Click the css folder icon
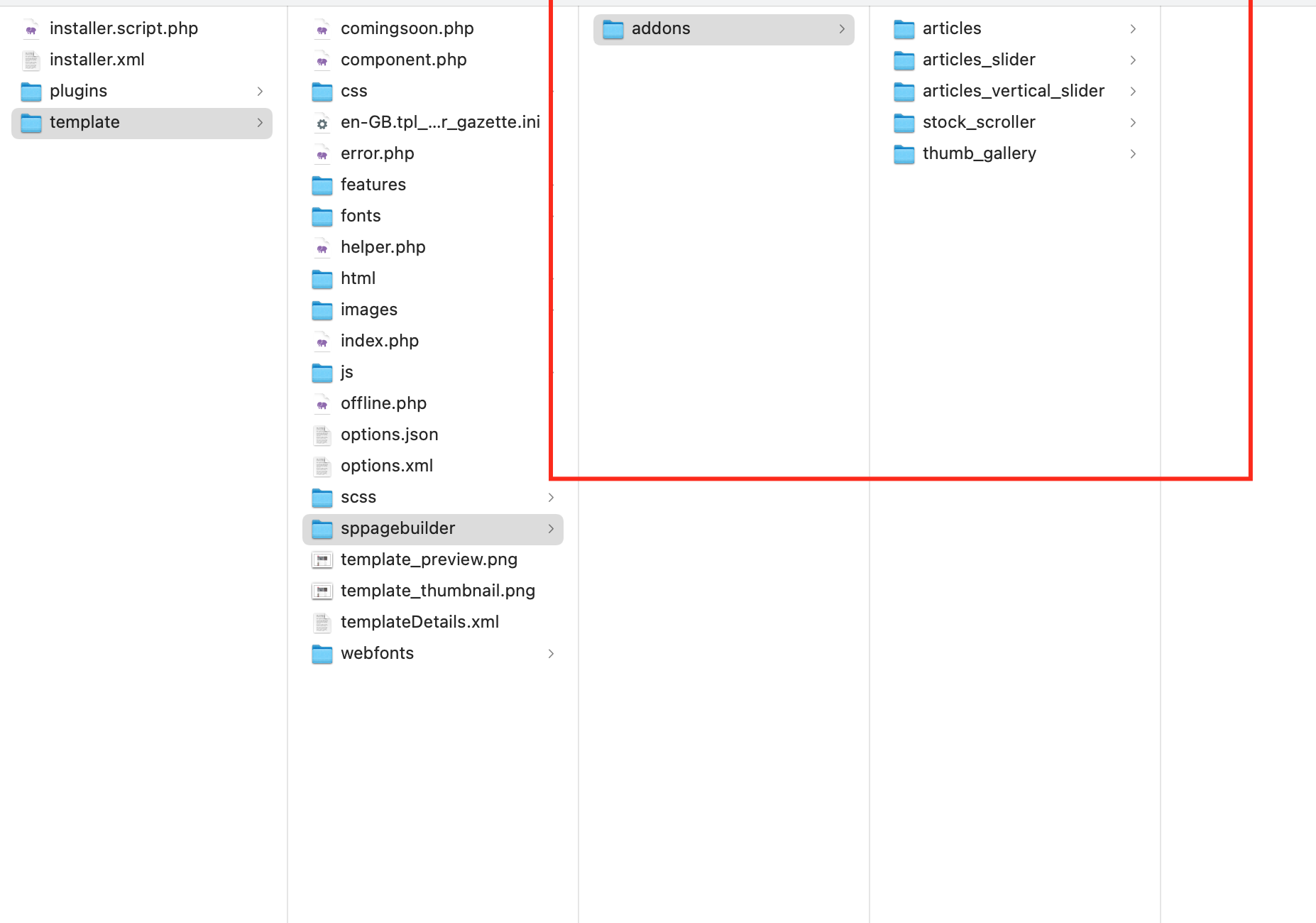 [322, 91]
